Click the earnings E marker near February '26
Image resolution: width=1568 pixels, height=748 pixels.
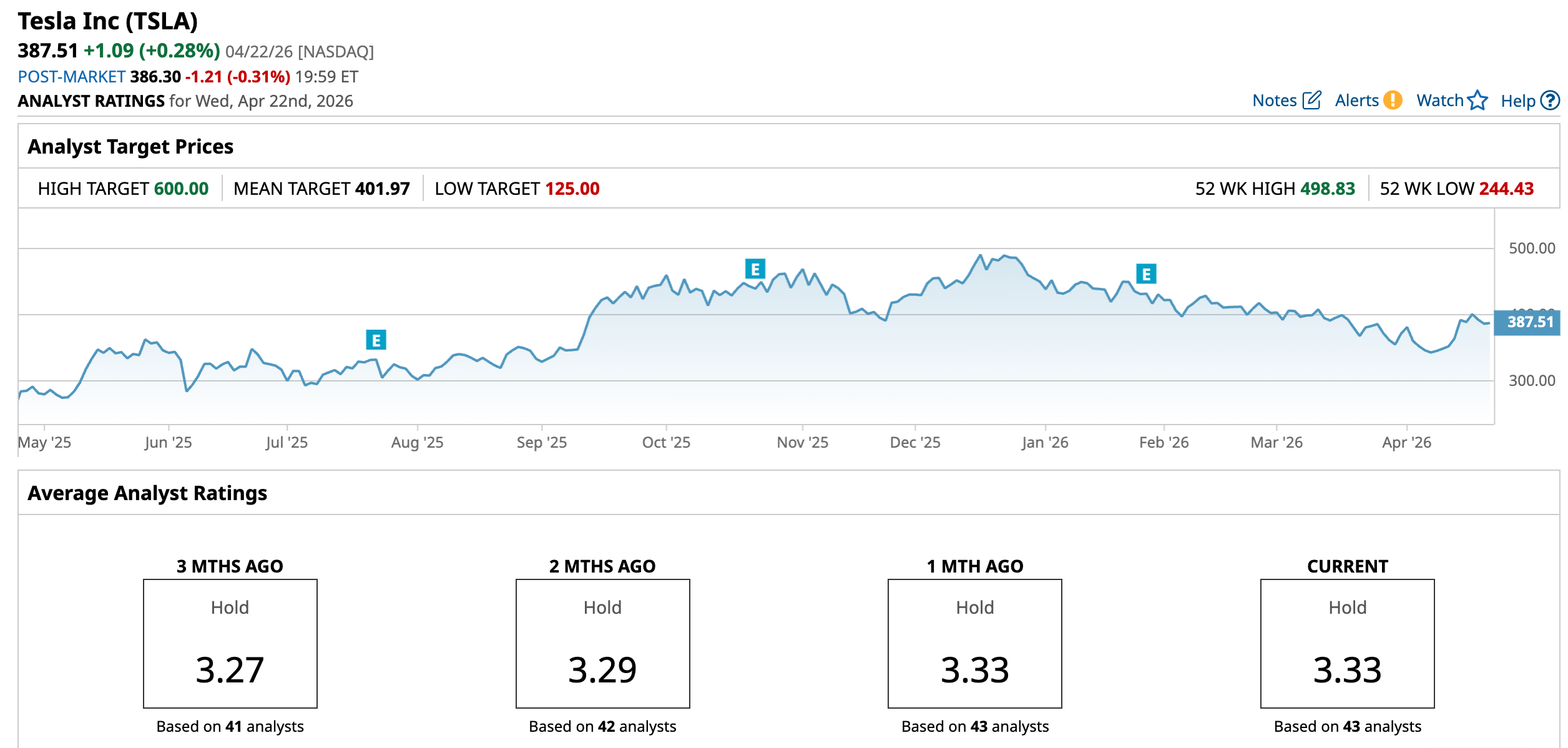point(1145,273)
